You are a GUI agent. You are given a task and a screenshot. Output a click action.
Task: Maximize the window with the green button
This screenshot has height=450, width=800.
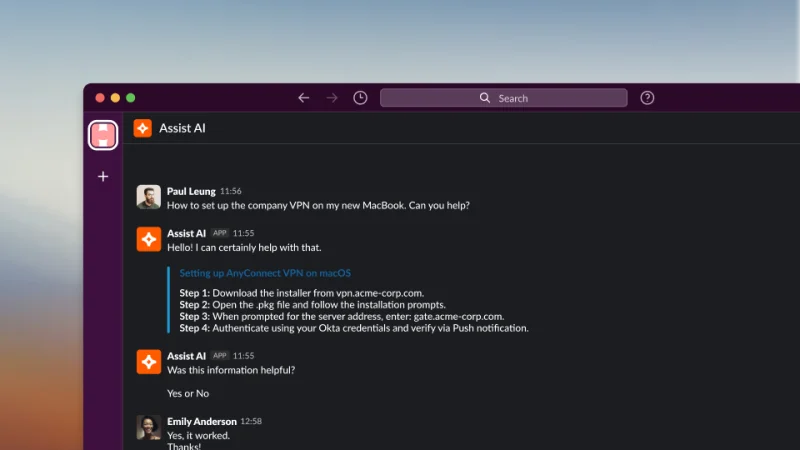[x=131, y=98]
